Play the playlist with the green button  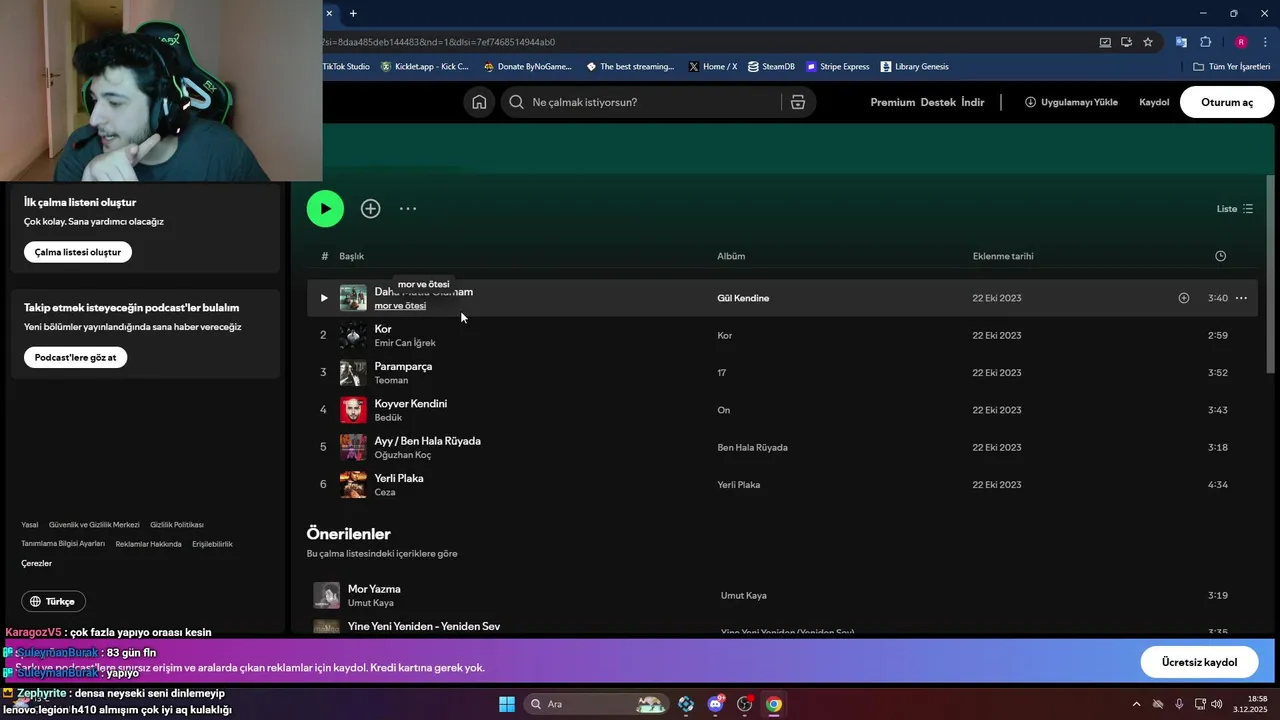point(325,209)
